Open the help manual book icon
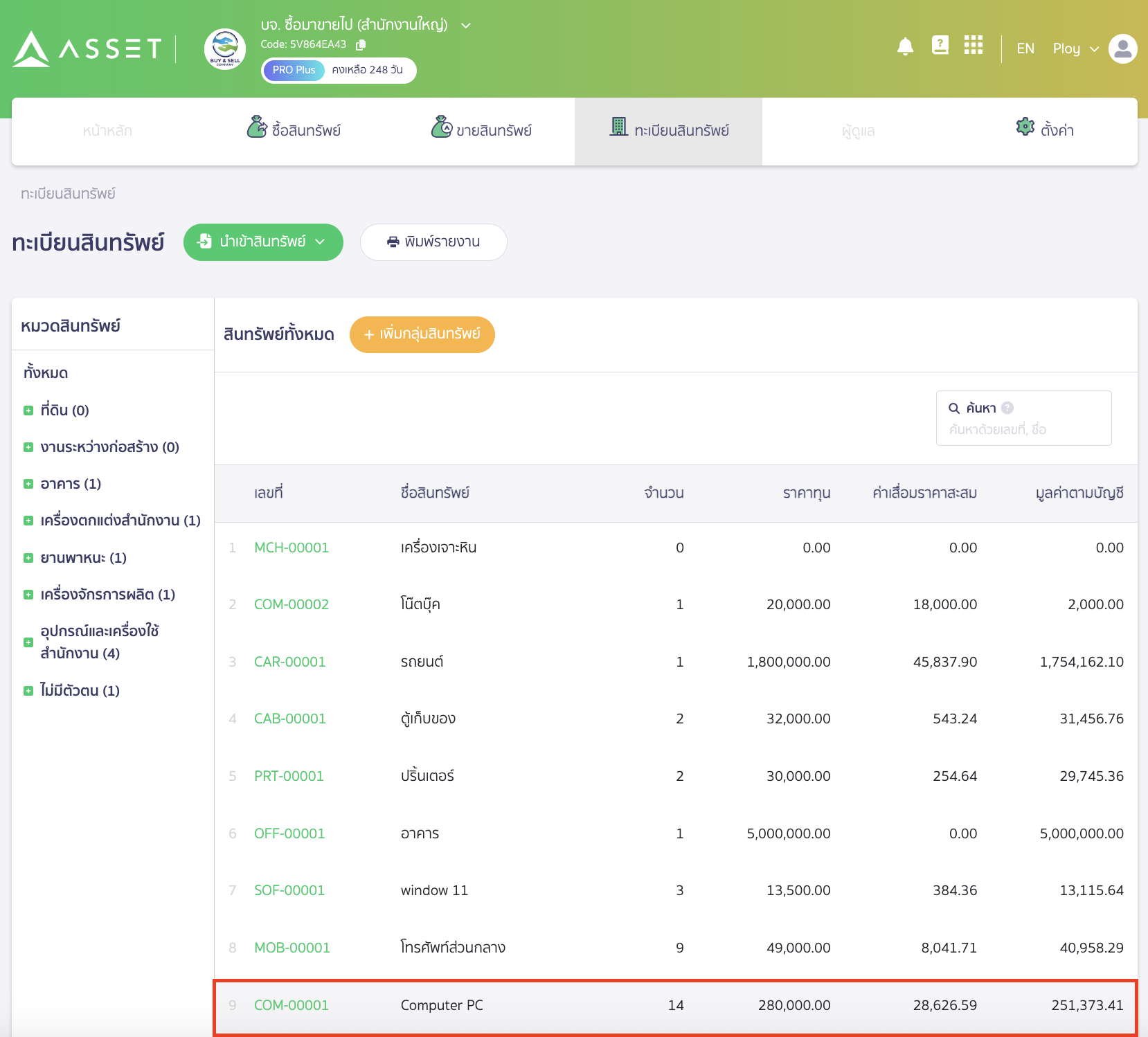The width and height of the screenshot is (1148, 1037). tap(940, 46)
